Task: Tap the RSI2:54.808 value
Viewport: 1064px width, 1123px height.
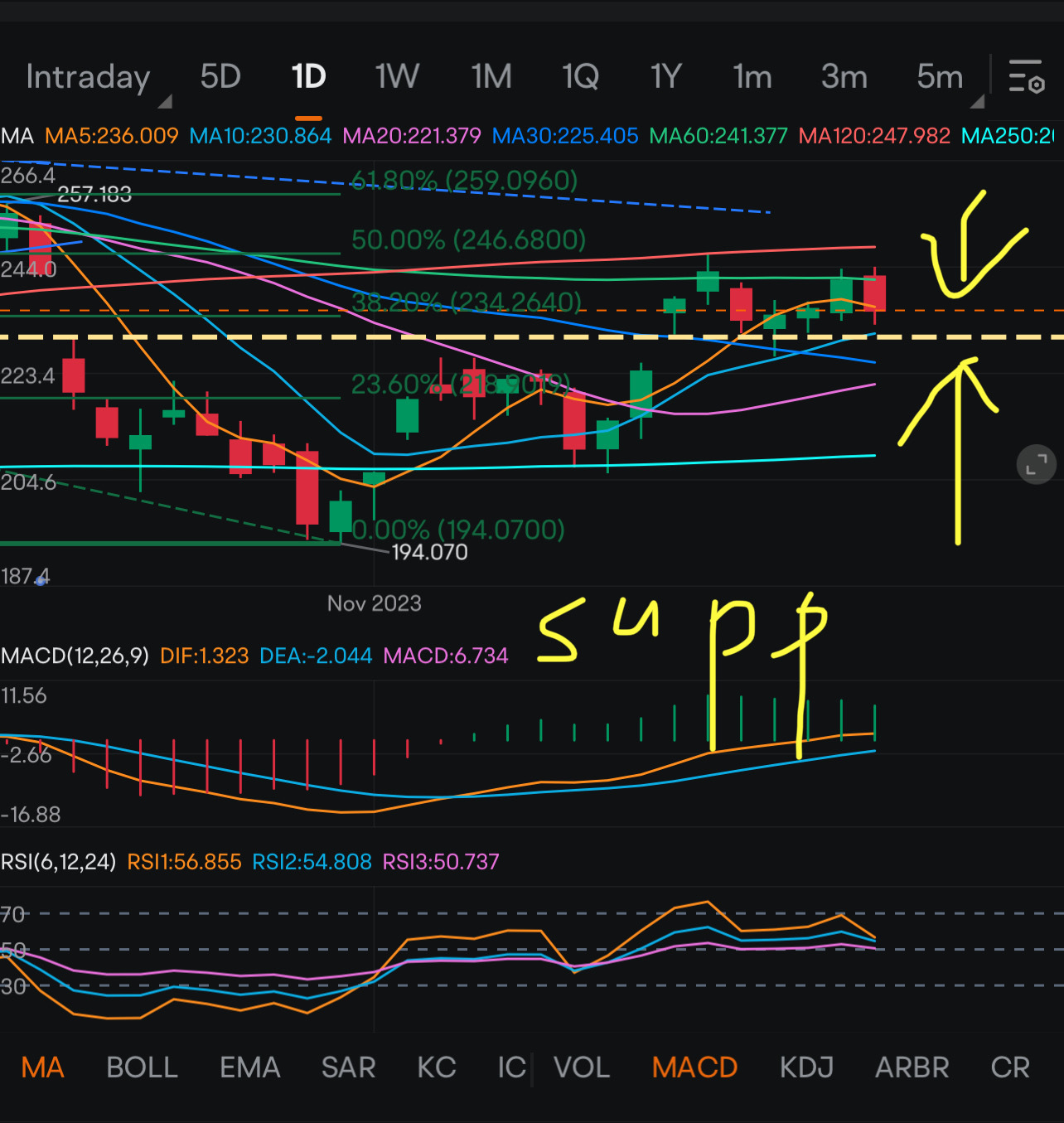Action: [x=312, y=862]
